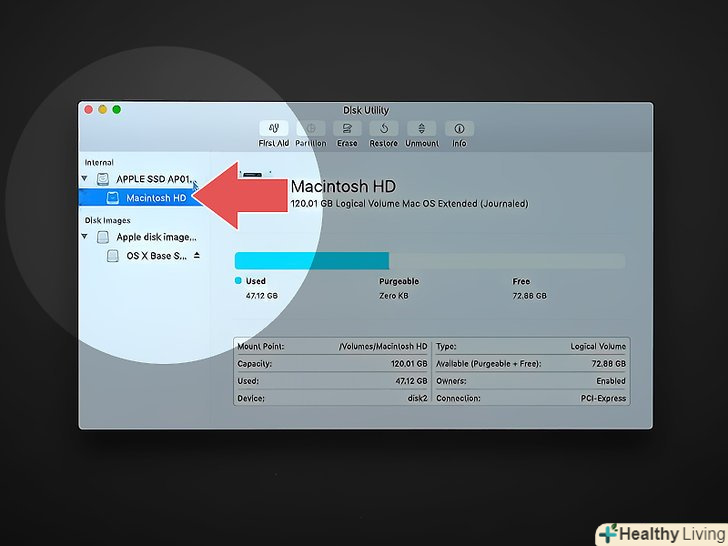This screenshot has width=728, height=546.
Task: Click the '120.01 GB Logical Volume' subtitle
Action: coord(410,204)
